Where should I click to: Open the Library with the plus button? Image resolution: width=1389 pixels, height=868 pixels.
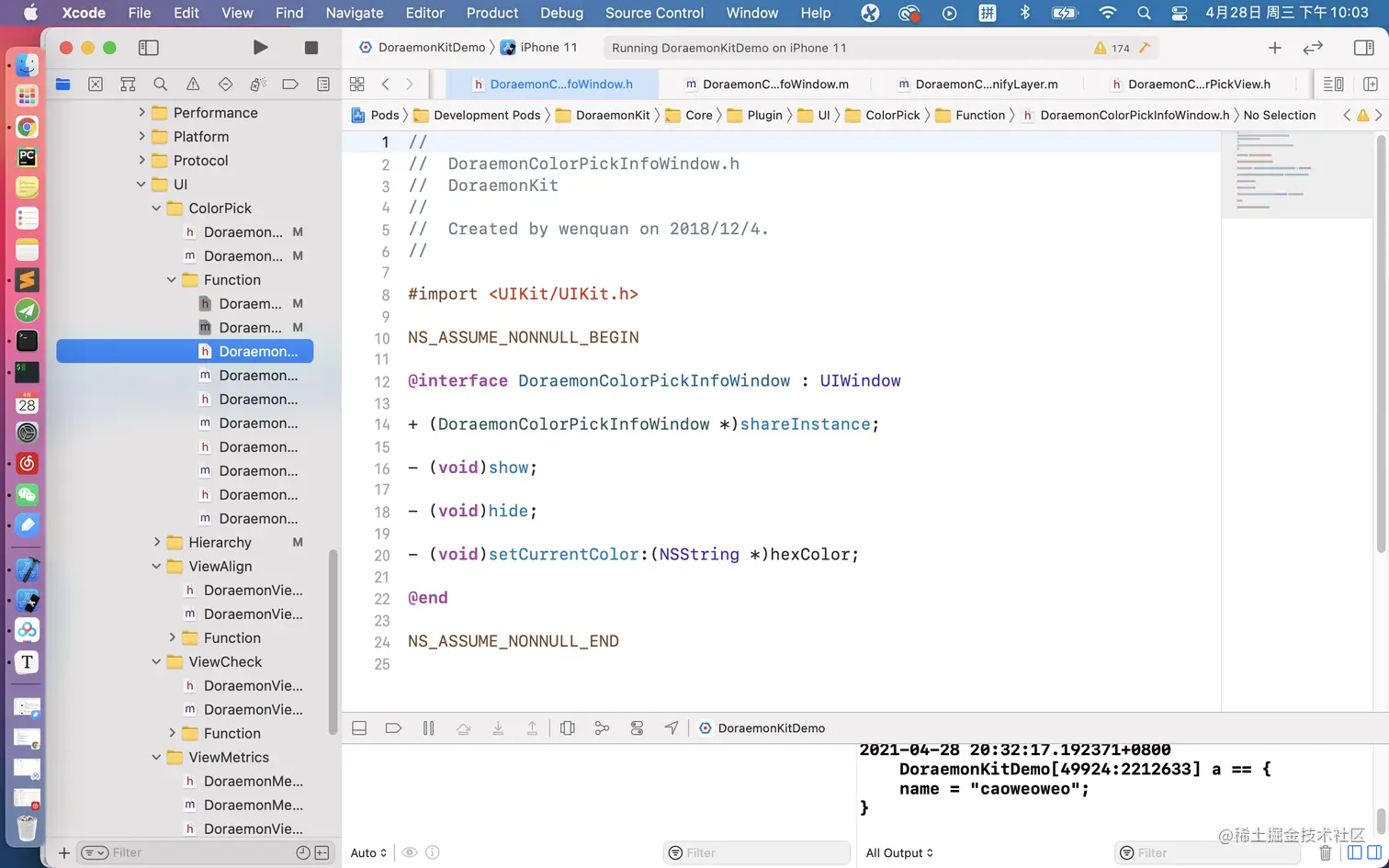point(1274,48)
